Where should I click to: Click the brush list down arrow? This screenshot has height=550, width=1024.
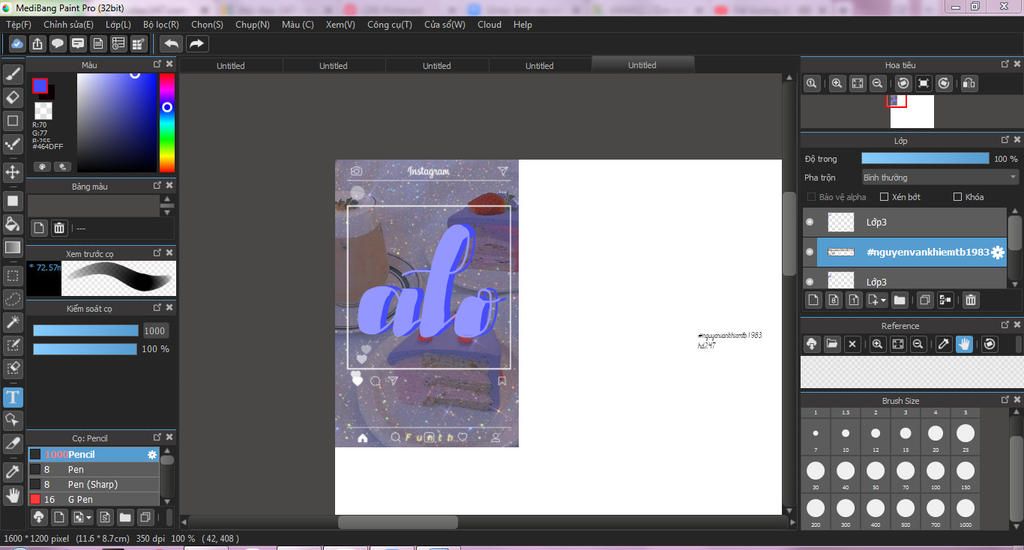[x=167, y=502]
